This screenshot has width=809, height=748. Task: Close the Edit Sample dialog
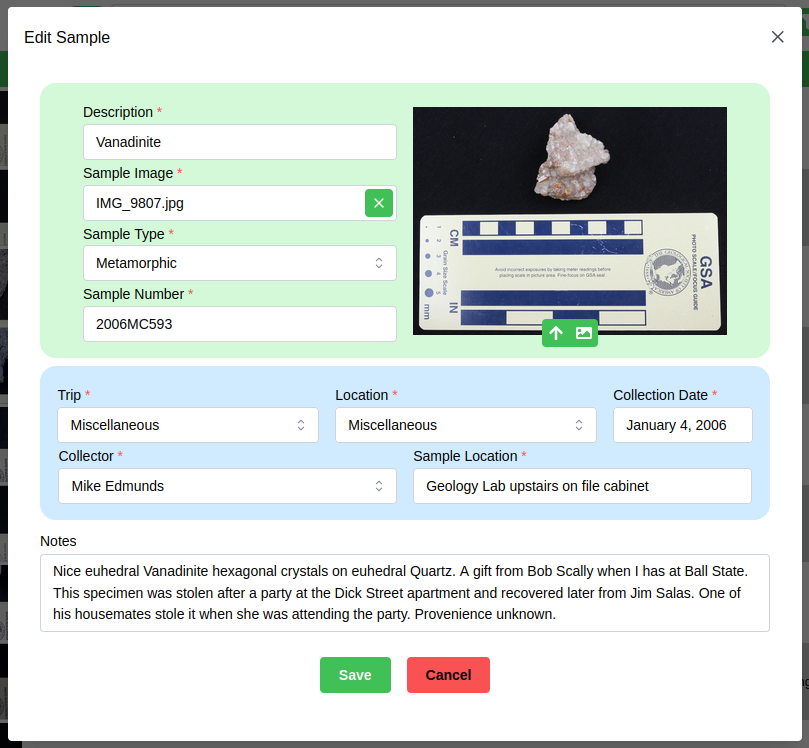pyautogui.click(x=777, y=37)
